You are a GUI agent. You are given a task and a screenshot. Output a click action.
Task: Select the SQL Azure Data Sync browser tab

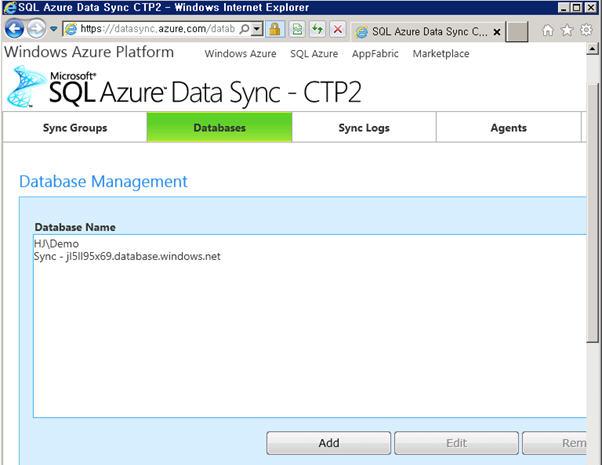(x=427, y=31)
